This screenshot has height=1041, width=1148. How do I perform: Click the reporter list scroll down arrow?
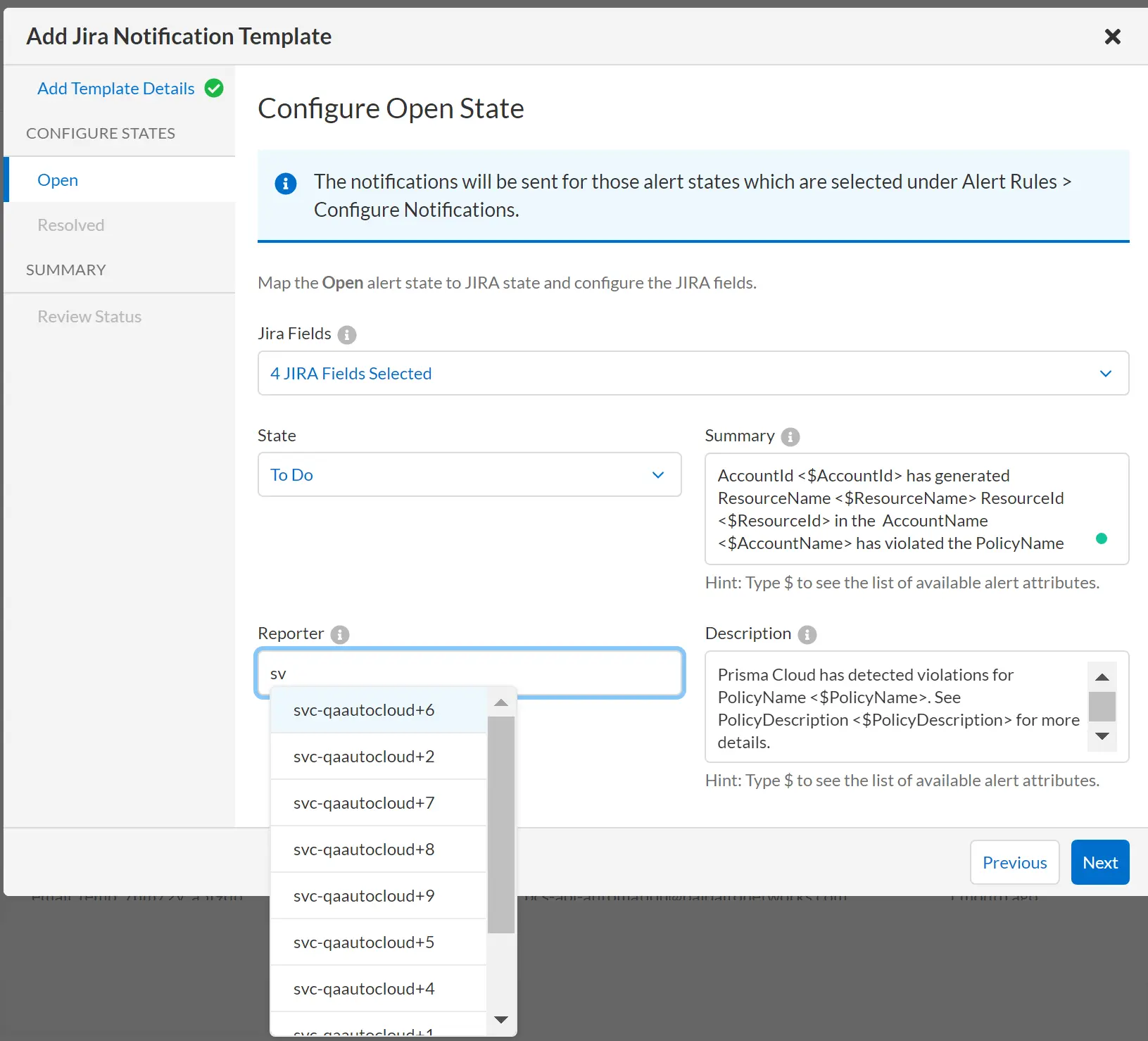click(x=501, y=1020)
